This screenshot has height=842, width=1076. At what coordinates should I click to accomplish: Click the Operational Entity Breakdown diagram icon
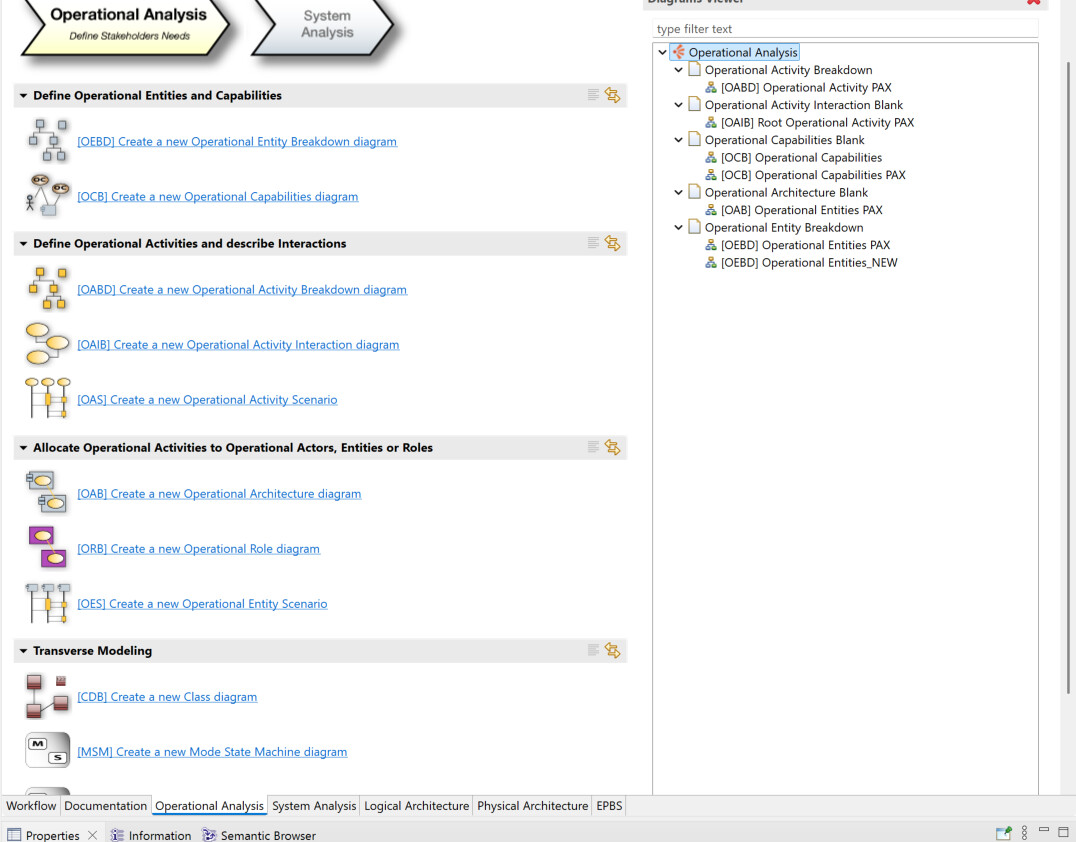pos(47,141)
